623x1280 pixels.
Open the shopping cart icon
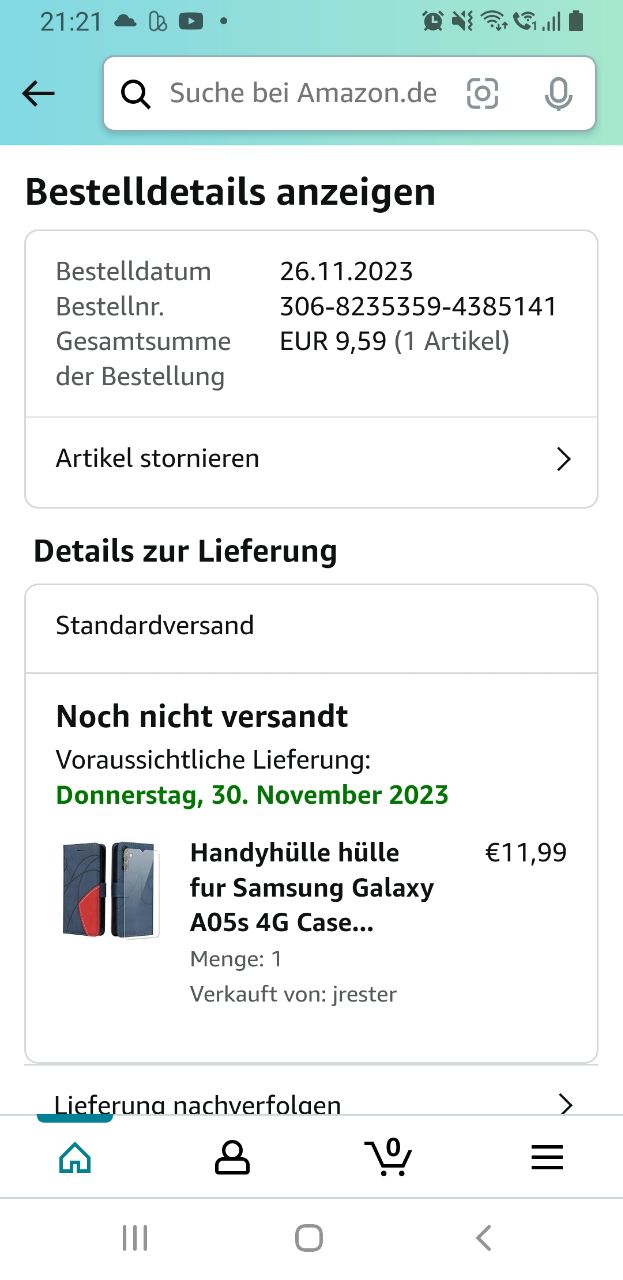pyautogui.click(x=388, y=1156)
